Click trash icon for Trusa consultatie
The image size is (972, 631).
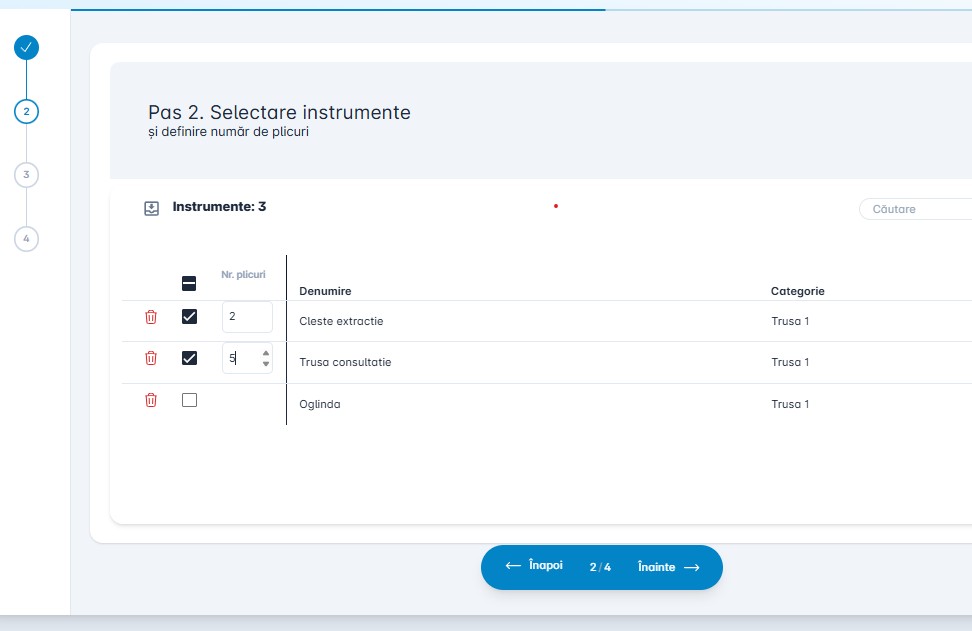pos(151,358)
